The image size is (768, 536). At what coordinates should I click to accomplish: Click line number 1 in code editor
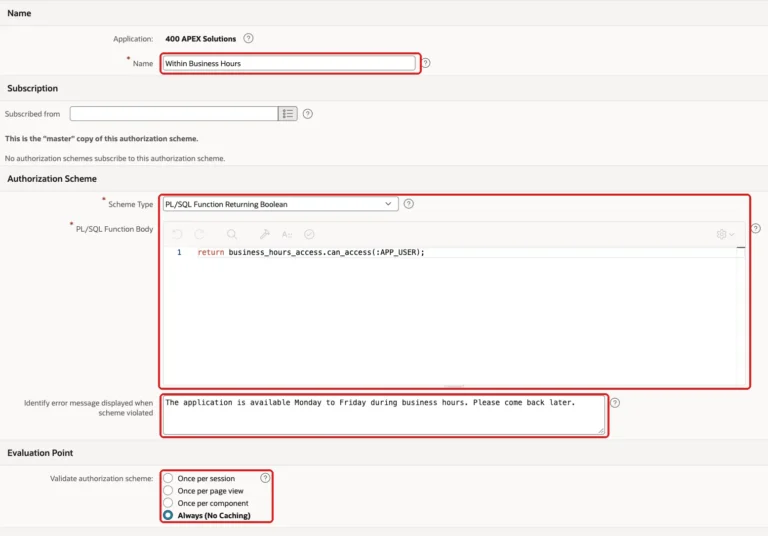(179, 252)
